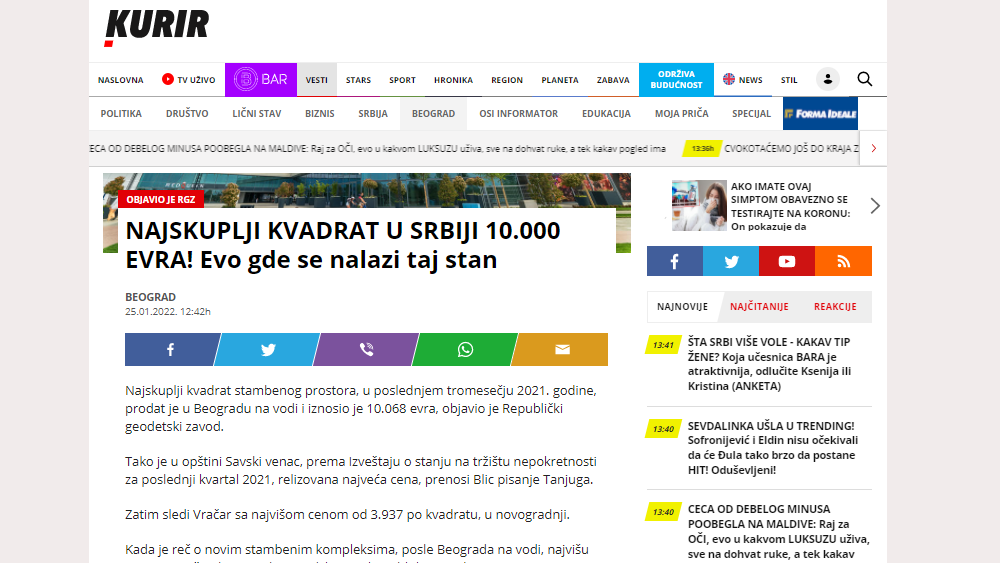
Task: Open the korona simptom promoted story
Action: tap(791, 207)
